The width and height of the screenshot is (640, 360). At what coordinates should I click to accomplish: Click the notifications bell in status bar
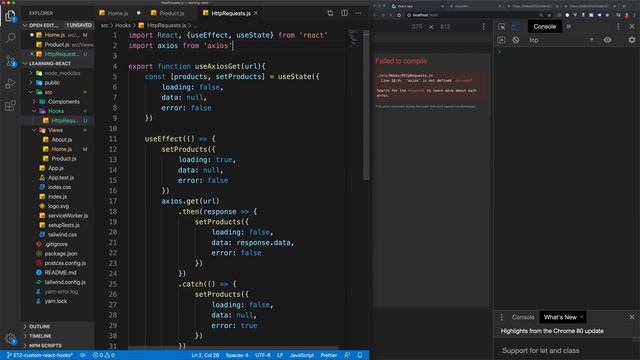coord(360,355)
